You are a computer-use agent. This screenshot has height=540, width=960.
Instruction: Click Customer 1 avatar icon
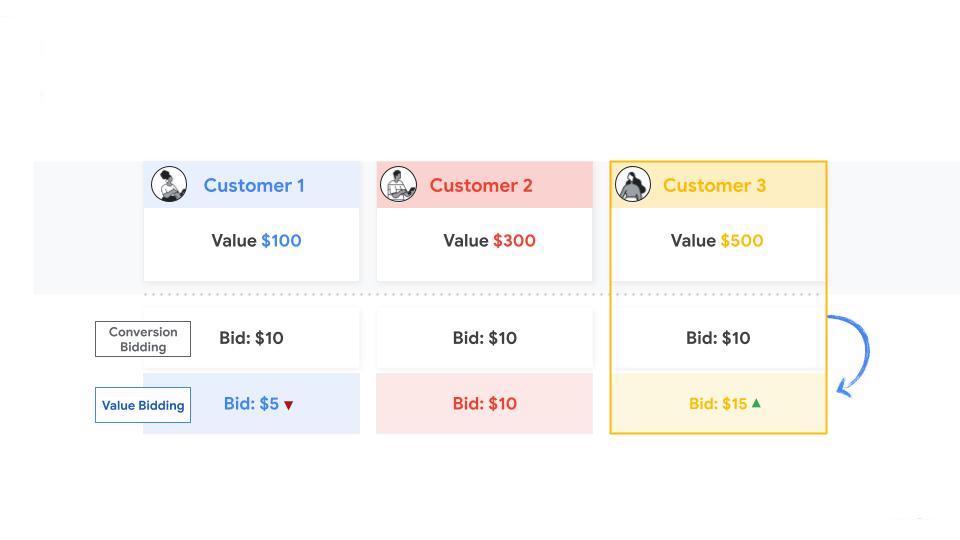169,185
